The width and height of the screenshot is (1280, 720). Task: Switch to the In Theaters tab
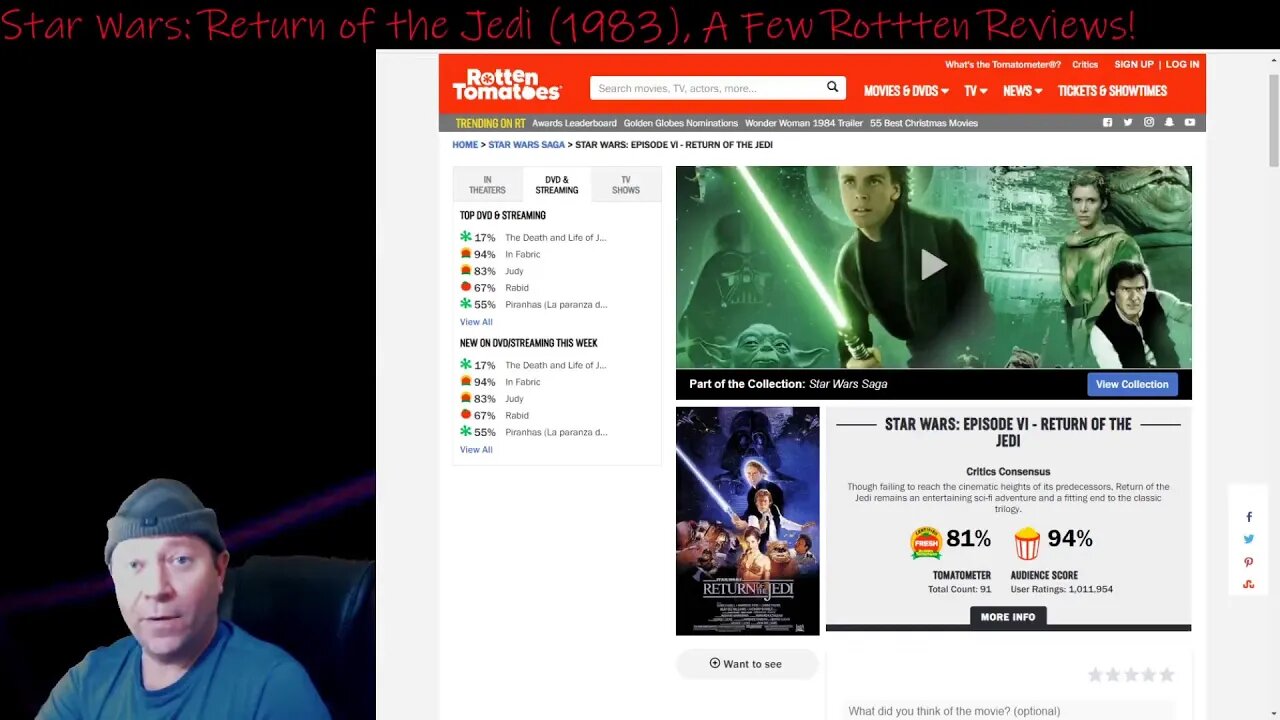[487, 185]
